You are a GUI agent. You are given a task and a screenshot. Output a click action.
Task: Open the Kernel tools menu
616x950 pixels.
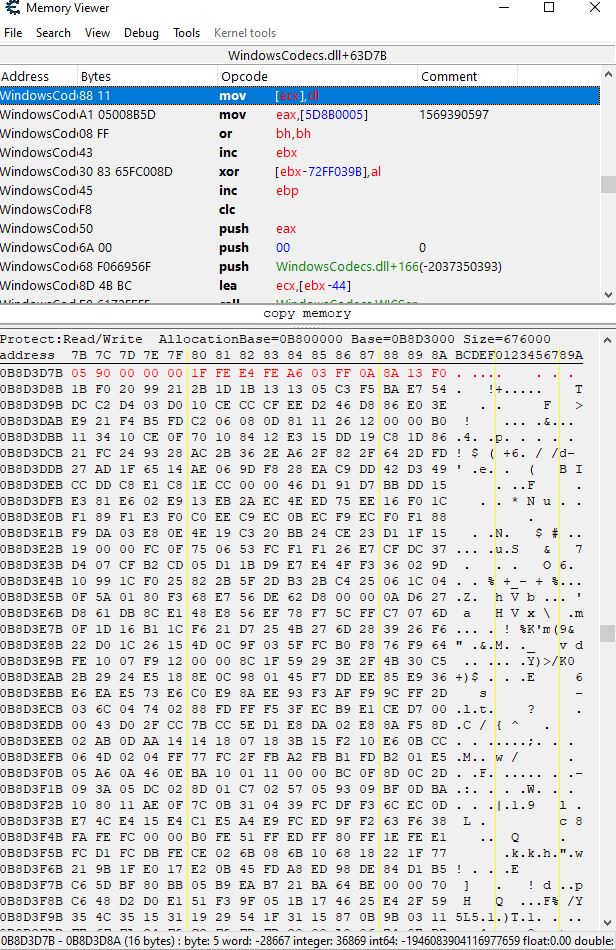click(x=245, y=33)
